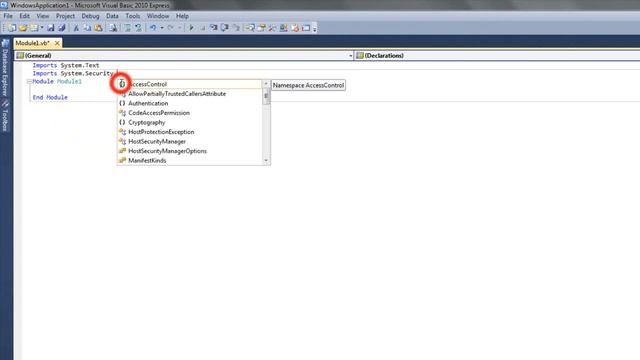
Task: Open the Window menu
Action: [x=158, y=16]
